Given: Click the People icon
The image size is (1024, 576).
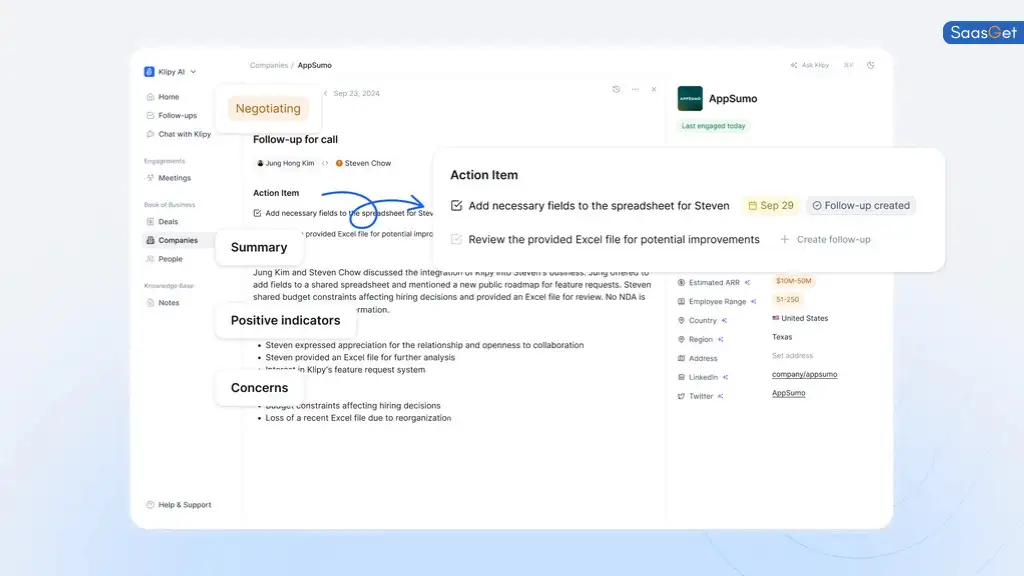Looking at the screenshot, I should pyautogui.click(x=150, y=259).
